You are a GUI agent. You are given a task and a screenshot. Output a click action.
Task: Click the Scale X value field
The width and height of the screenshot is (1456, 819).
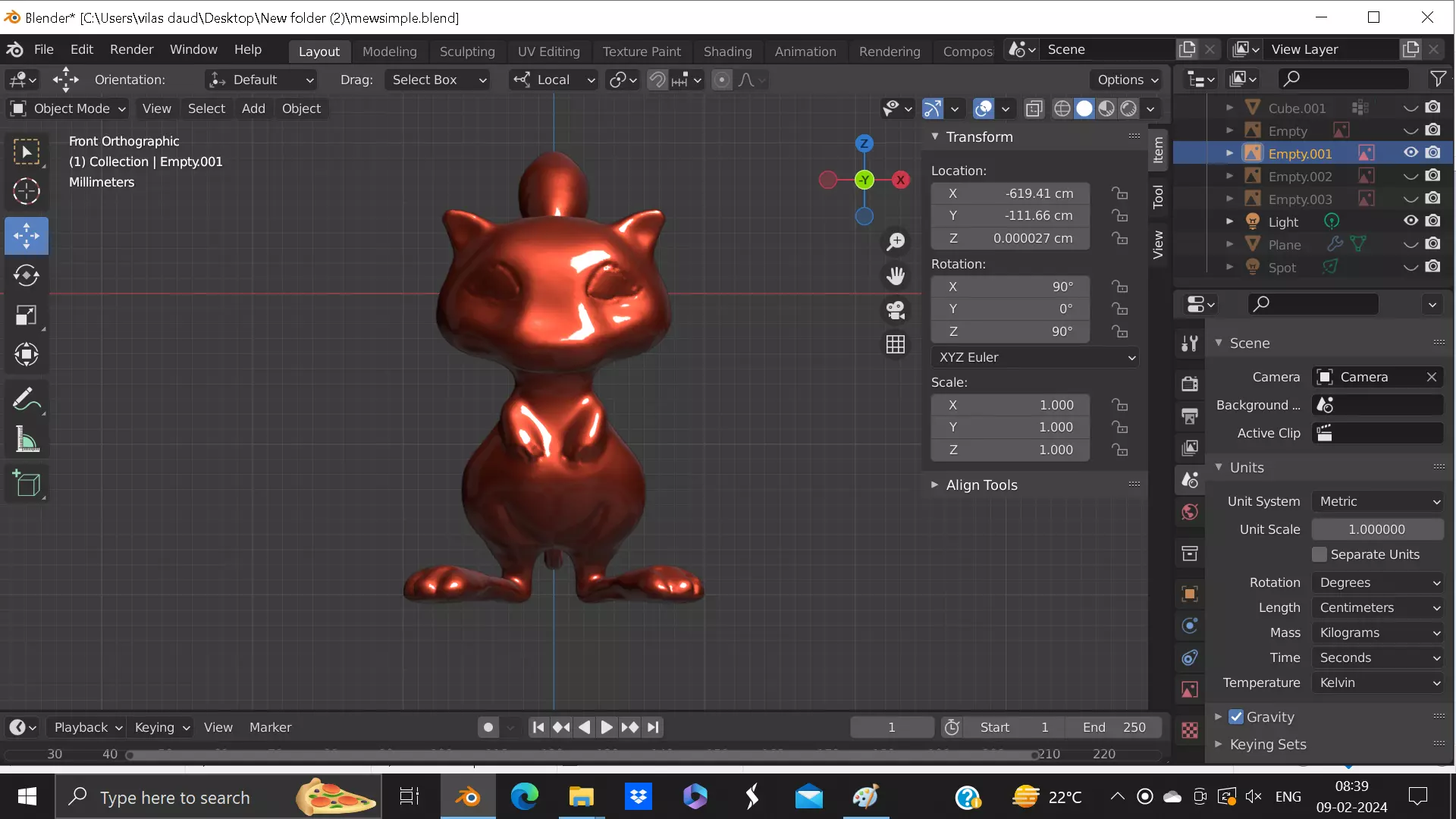pyautogui.click(x=1010, y=405)
